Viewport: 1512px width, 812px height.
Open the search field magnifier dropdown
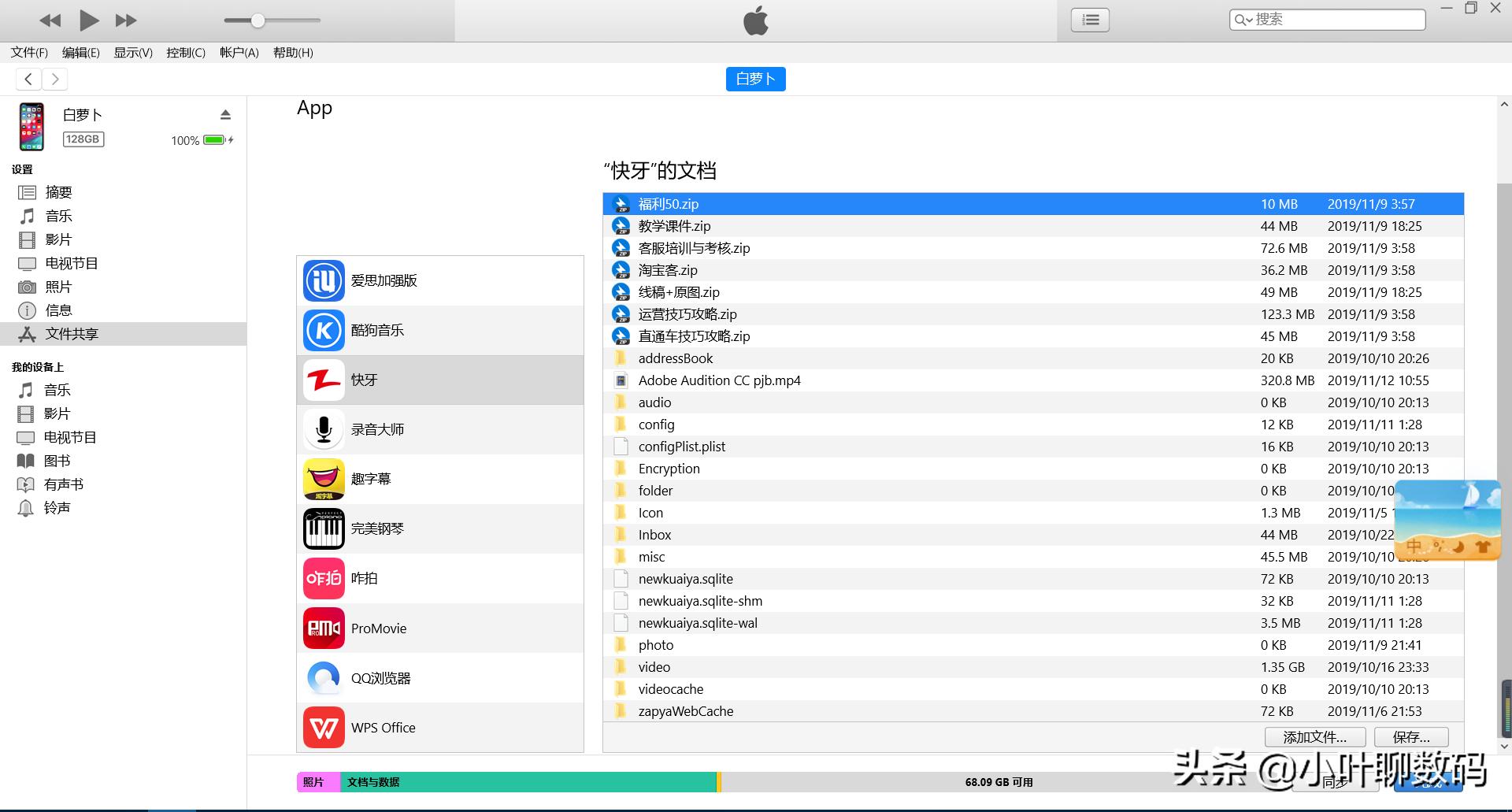[1243, 20]
